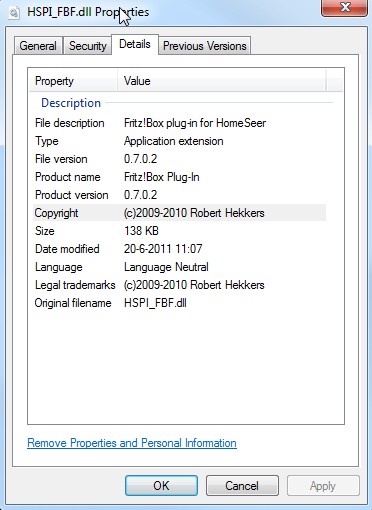Select the Size 138 KB row
The height and width of the screenshot is (510, 372).
179,231
